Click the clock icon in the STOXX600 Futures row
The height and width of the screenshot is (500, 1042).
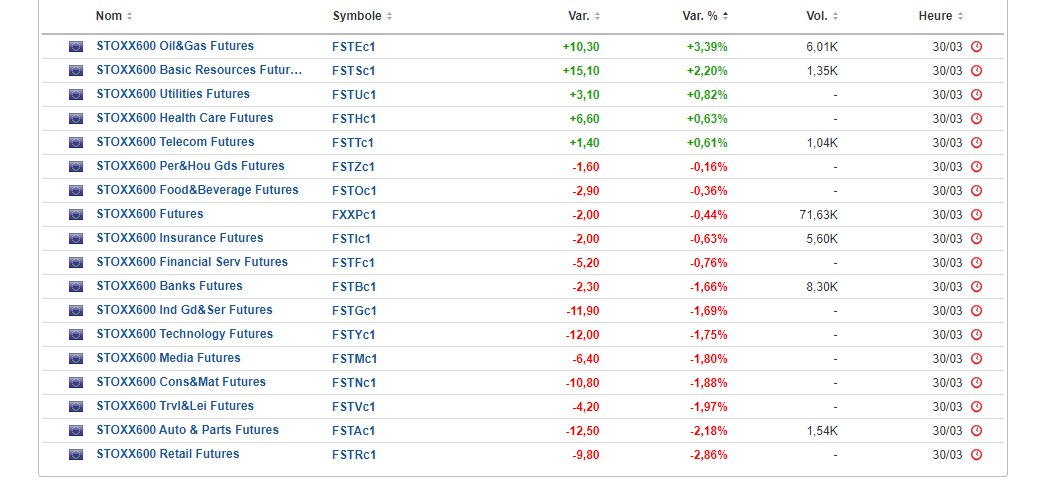(x=977, y=215)
